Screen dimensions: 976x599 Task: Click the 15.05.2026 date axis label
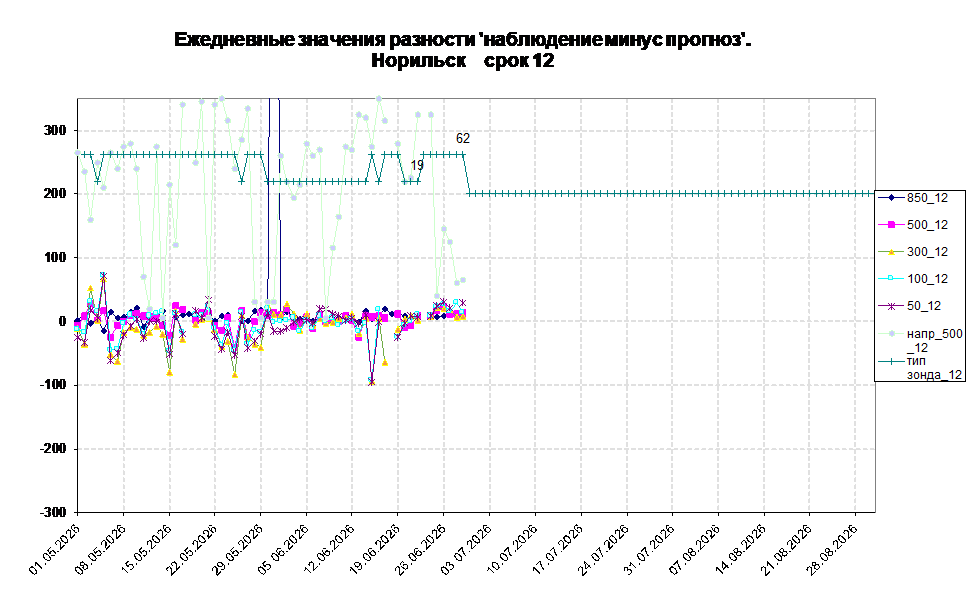(146, 549)
